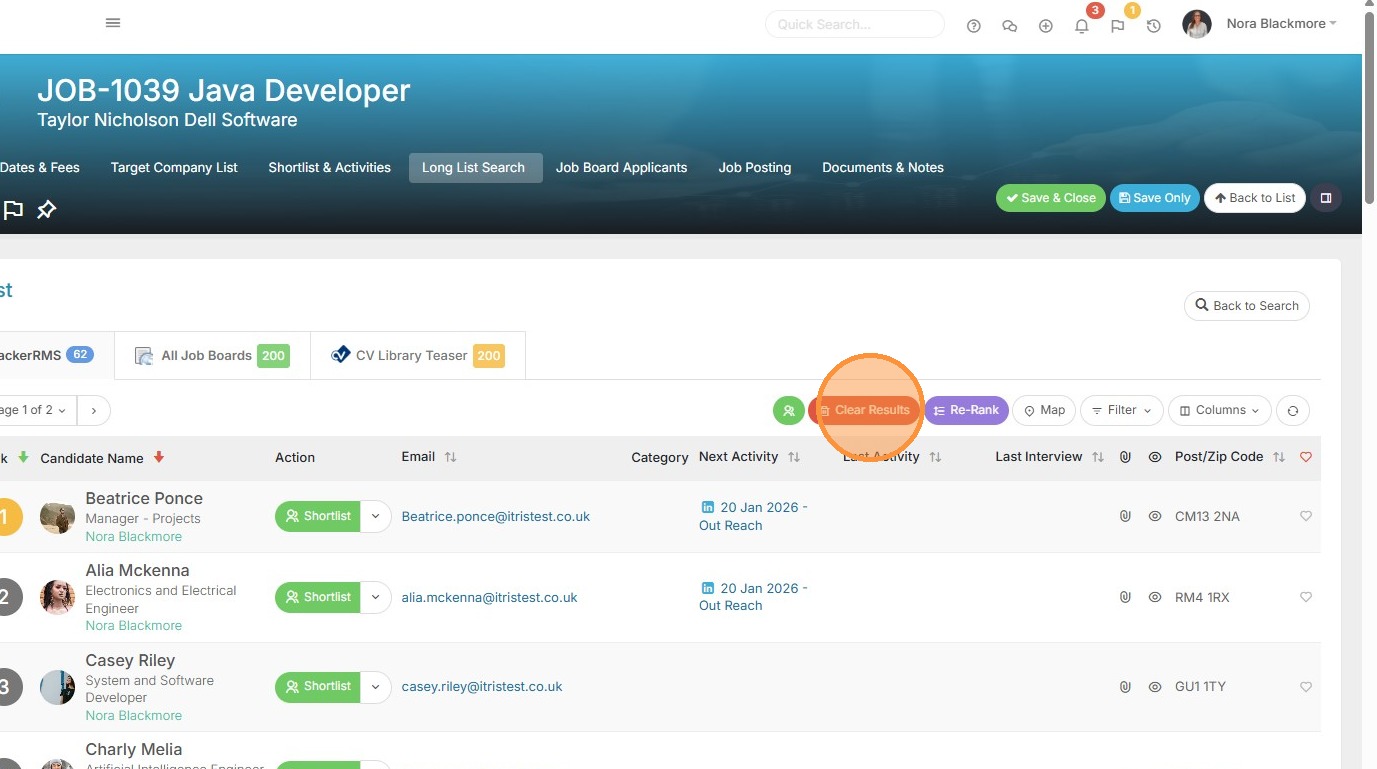Favourite Casey Riley with heart icon

1305,687
